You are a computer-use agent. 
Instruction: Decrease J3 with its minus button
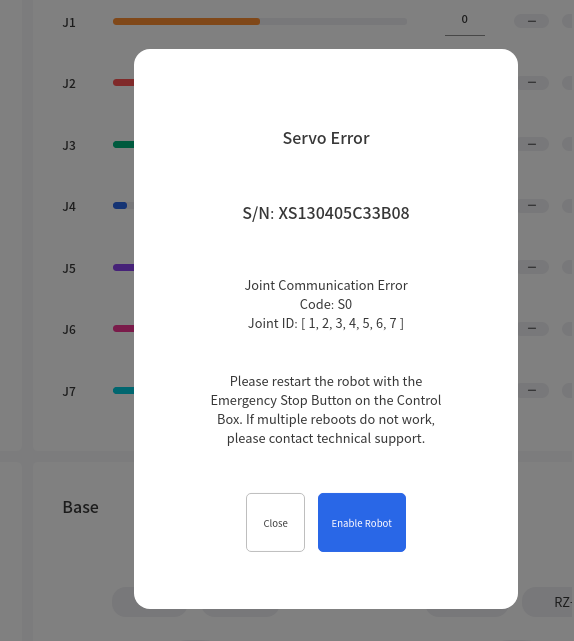[x=533, y=144]
